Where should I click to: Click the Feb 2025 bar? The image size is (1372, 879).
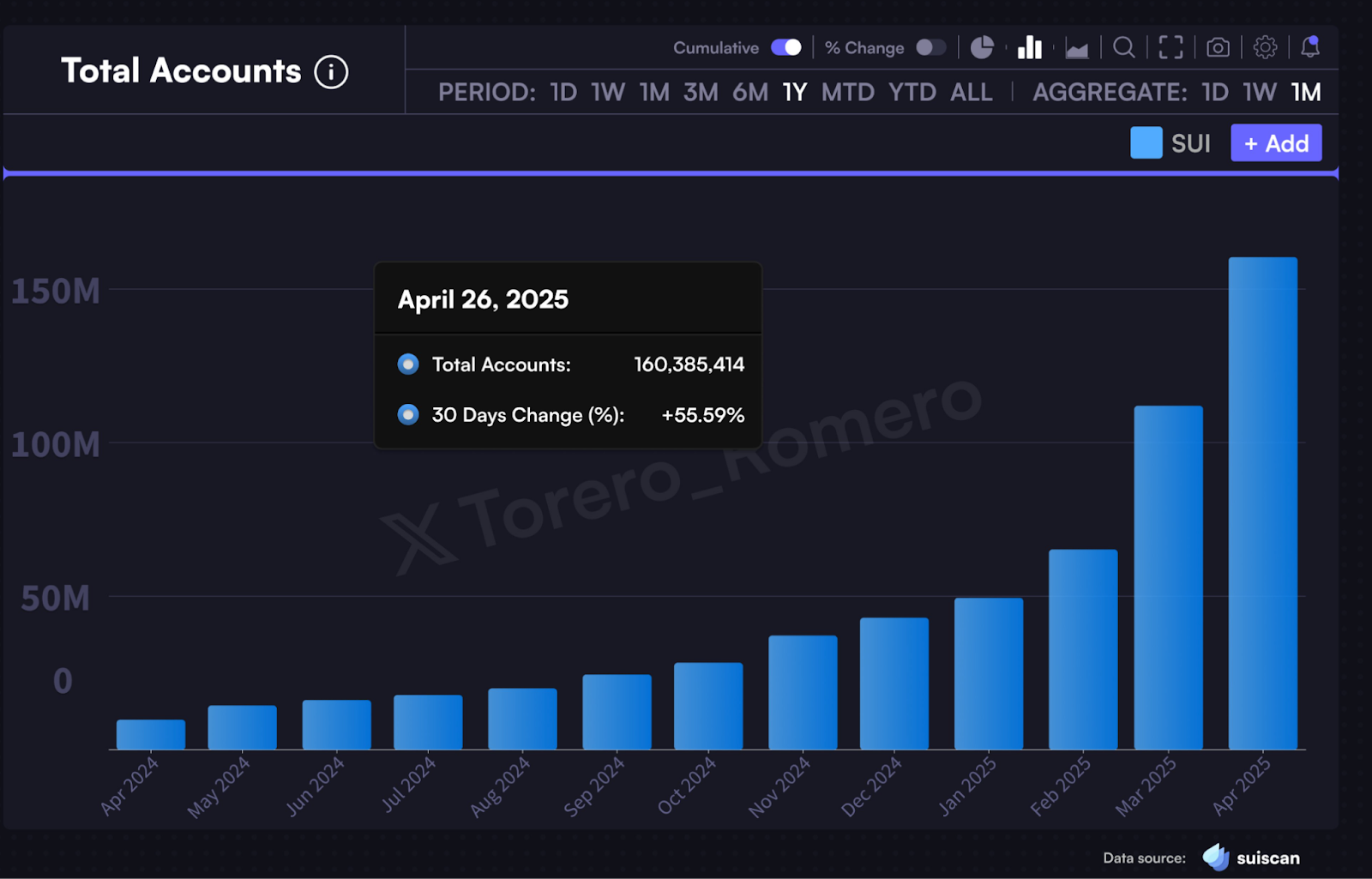[1083, 649]
